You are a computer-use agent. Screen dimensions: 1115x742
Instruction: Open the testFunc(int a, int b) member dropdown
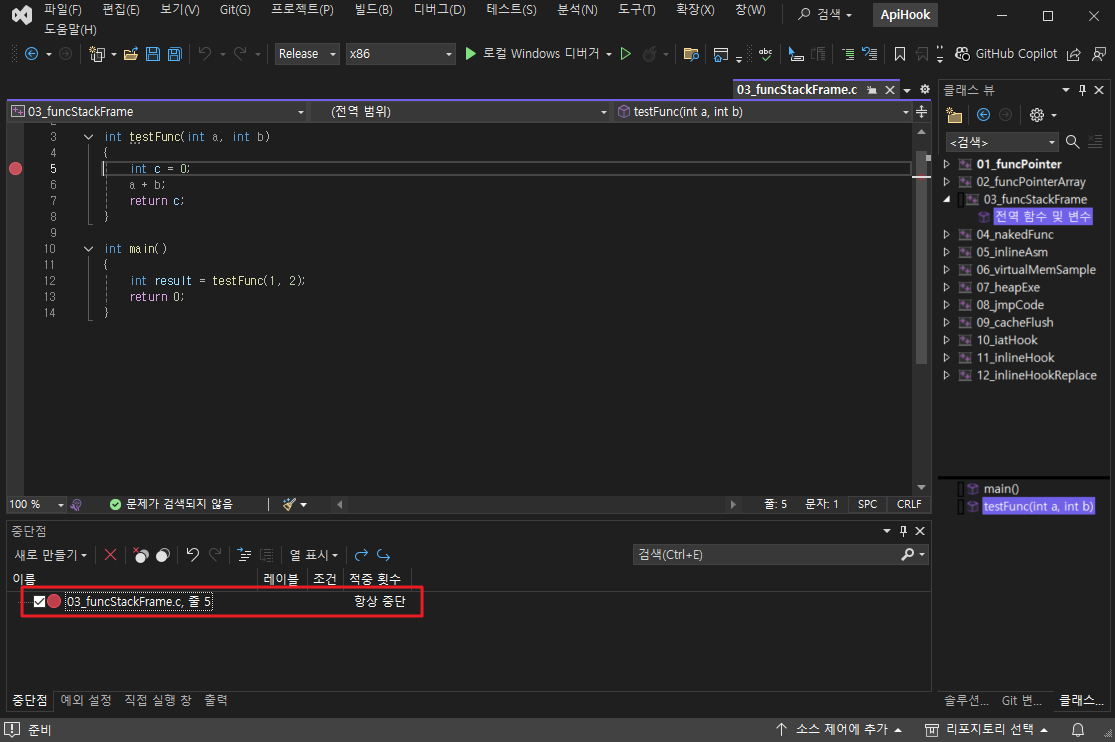tap(763, 112)
